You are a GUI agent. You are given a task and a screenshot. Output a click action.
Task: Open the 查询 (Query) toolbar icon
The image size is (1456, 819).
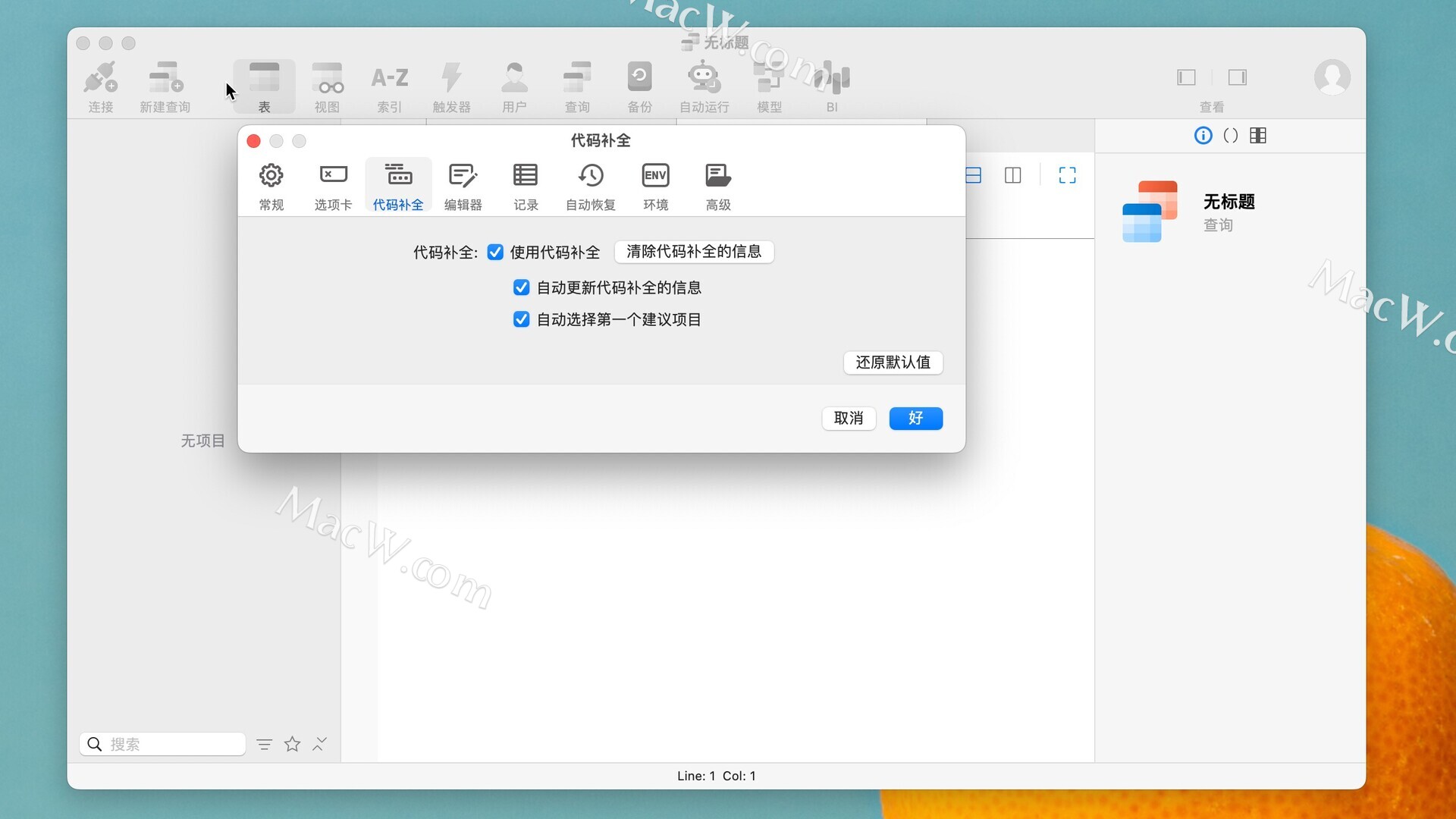click(577, 86)
